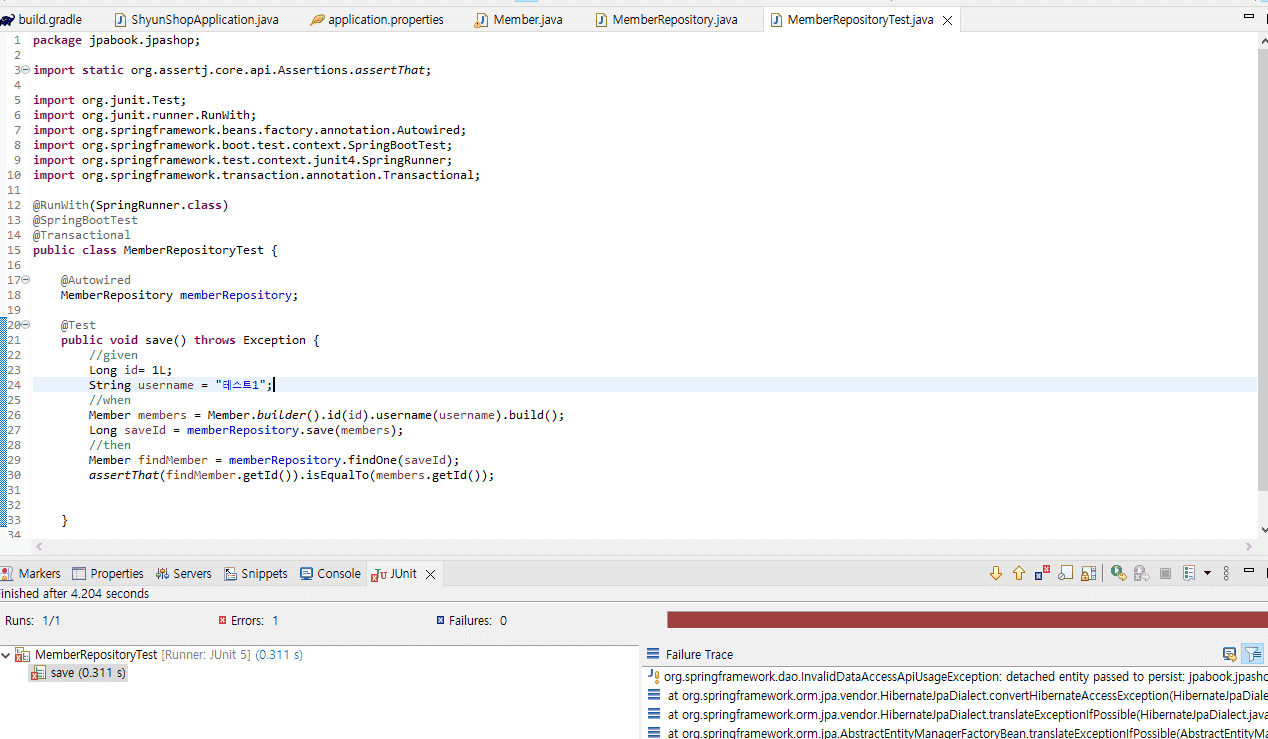The height and width of the screenshot is (739, 1268).
Task: Close the MemberRepositoryTest.java editor tab
Action: pos(947,20)
